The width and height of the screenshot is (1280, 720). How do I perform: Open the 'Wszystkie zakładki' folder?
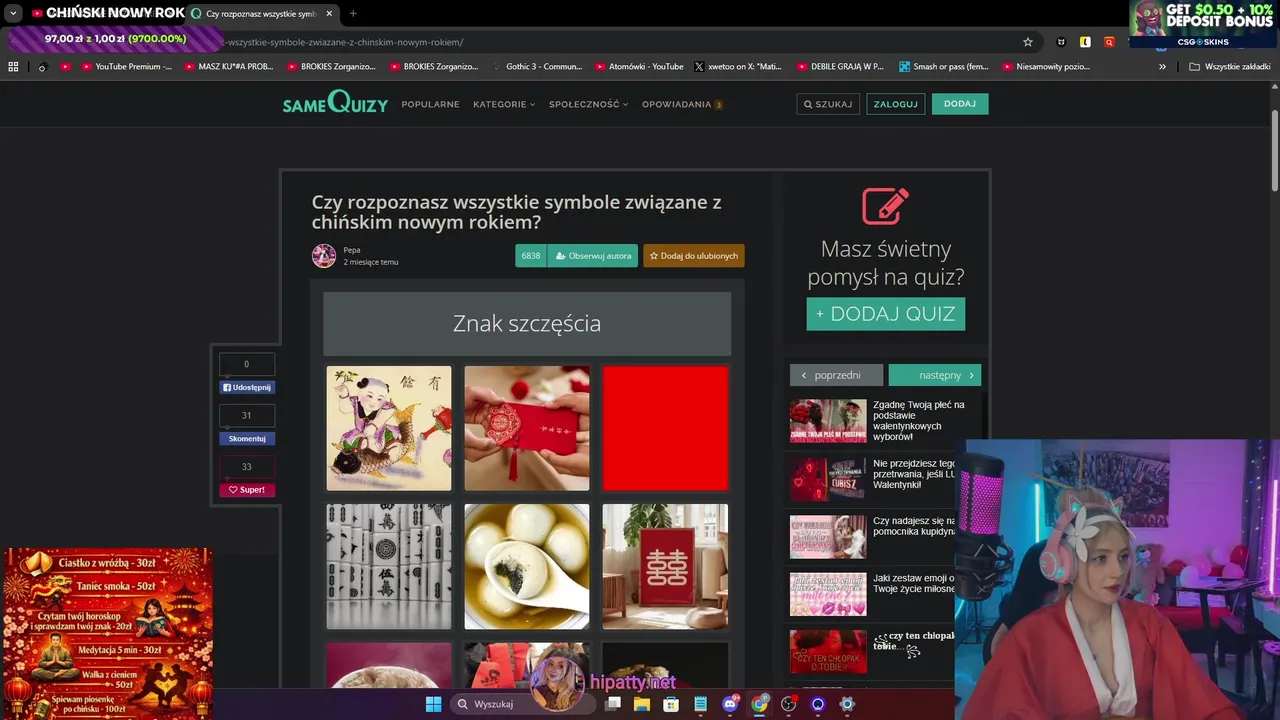1230,67
